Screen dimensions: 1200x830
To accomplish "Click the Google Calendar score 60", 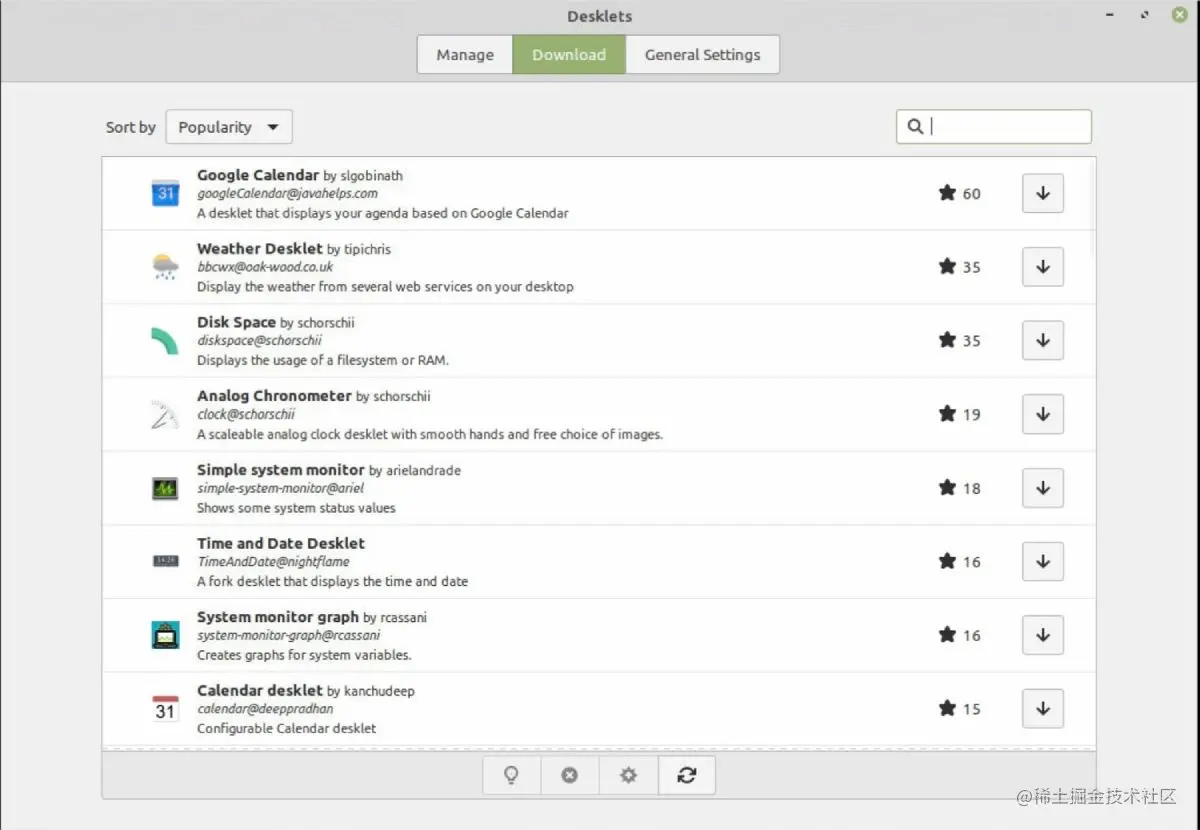I will coord(972,194).
